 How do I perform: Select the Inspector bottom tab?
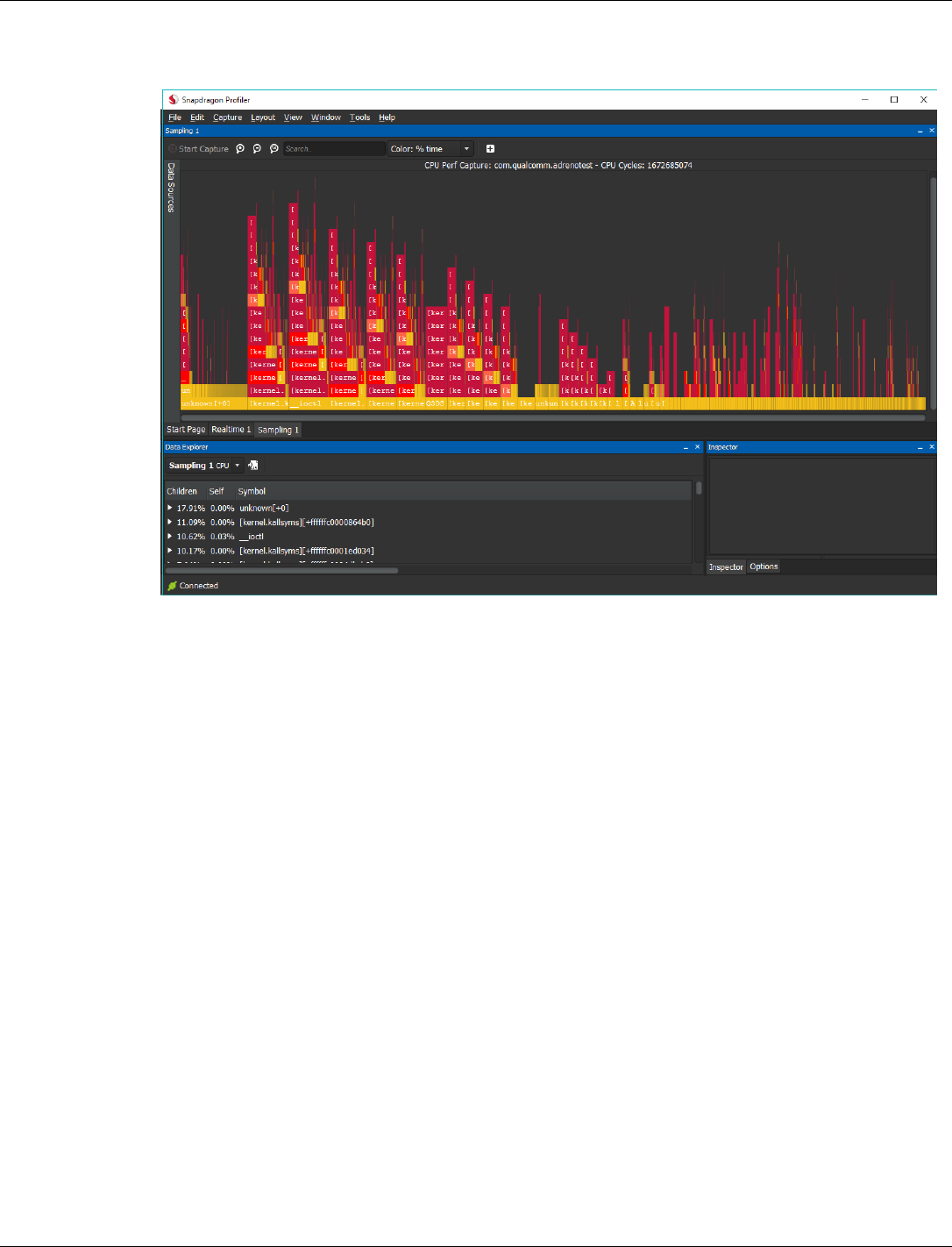point(726,567)
